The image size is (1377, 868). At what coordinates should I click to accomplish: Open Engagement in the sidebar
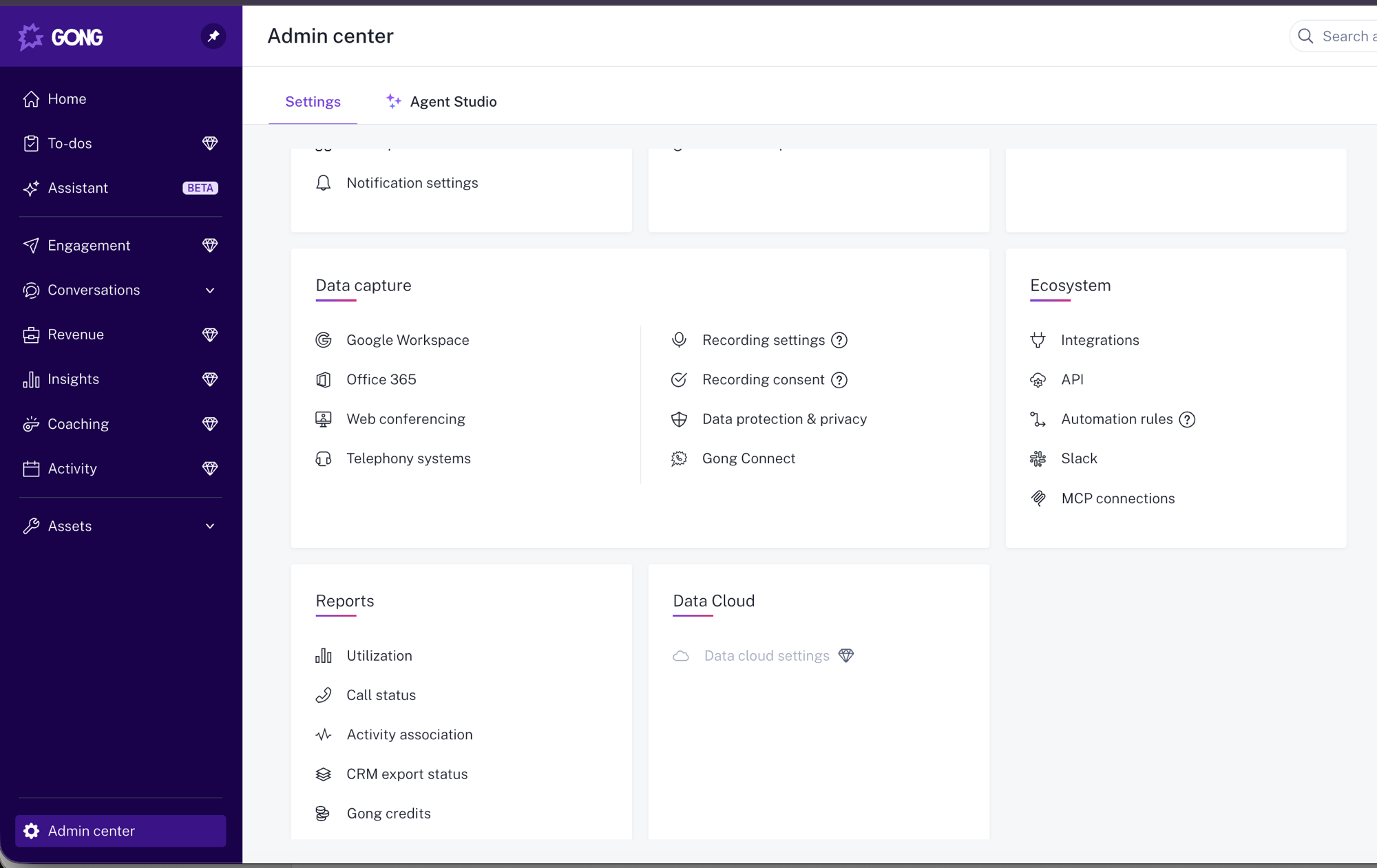89,246
